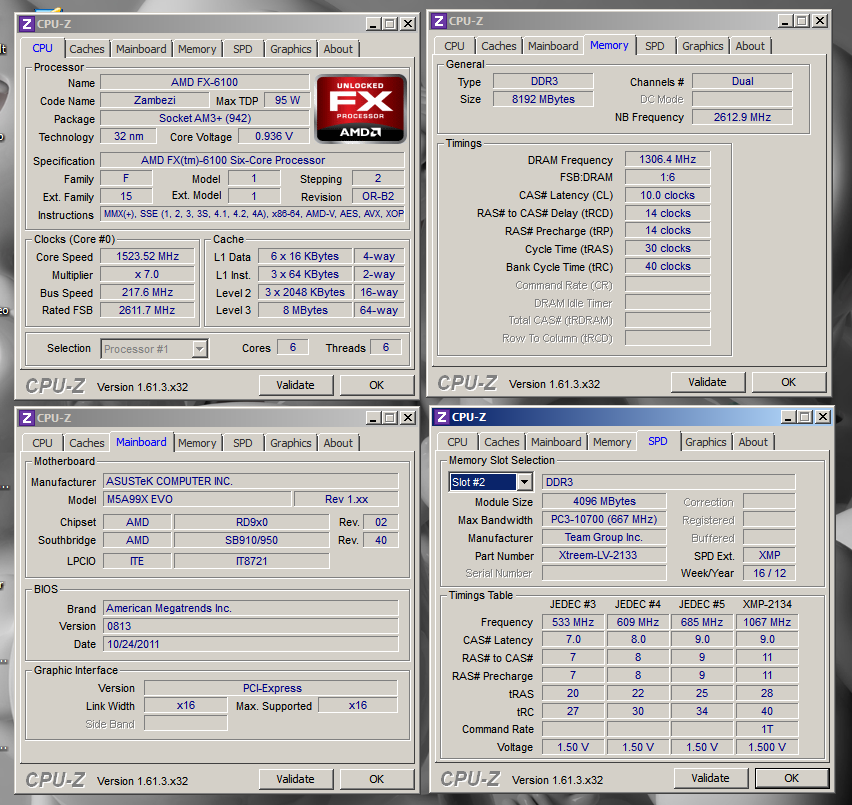The width and height of the screenshot is (852, 805).
Task: Minimize the SPD tab CPU-Z window
Action: 788,417
